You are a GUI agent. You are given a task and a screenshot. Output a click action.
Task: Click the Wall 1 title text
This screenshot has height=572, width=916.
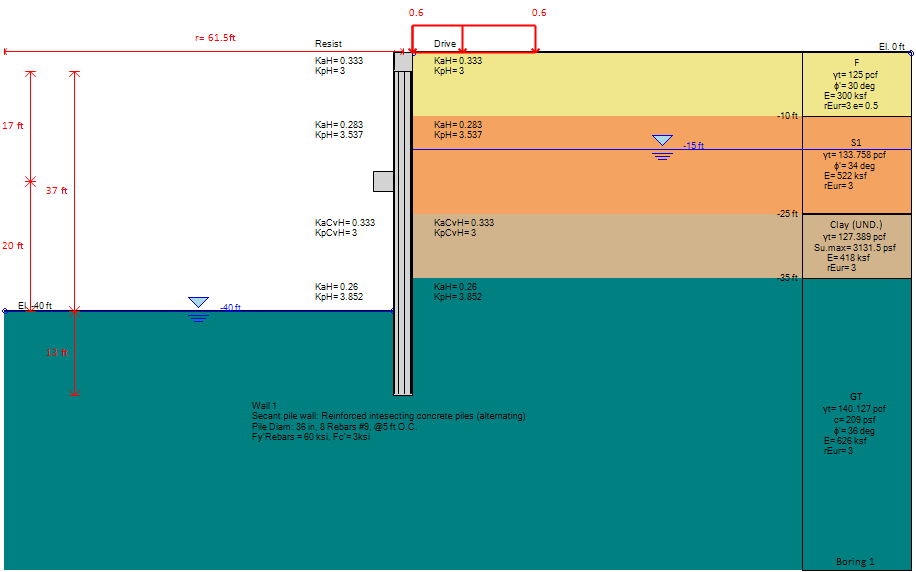[x=264, y=405]
